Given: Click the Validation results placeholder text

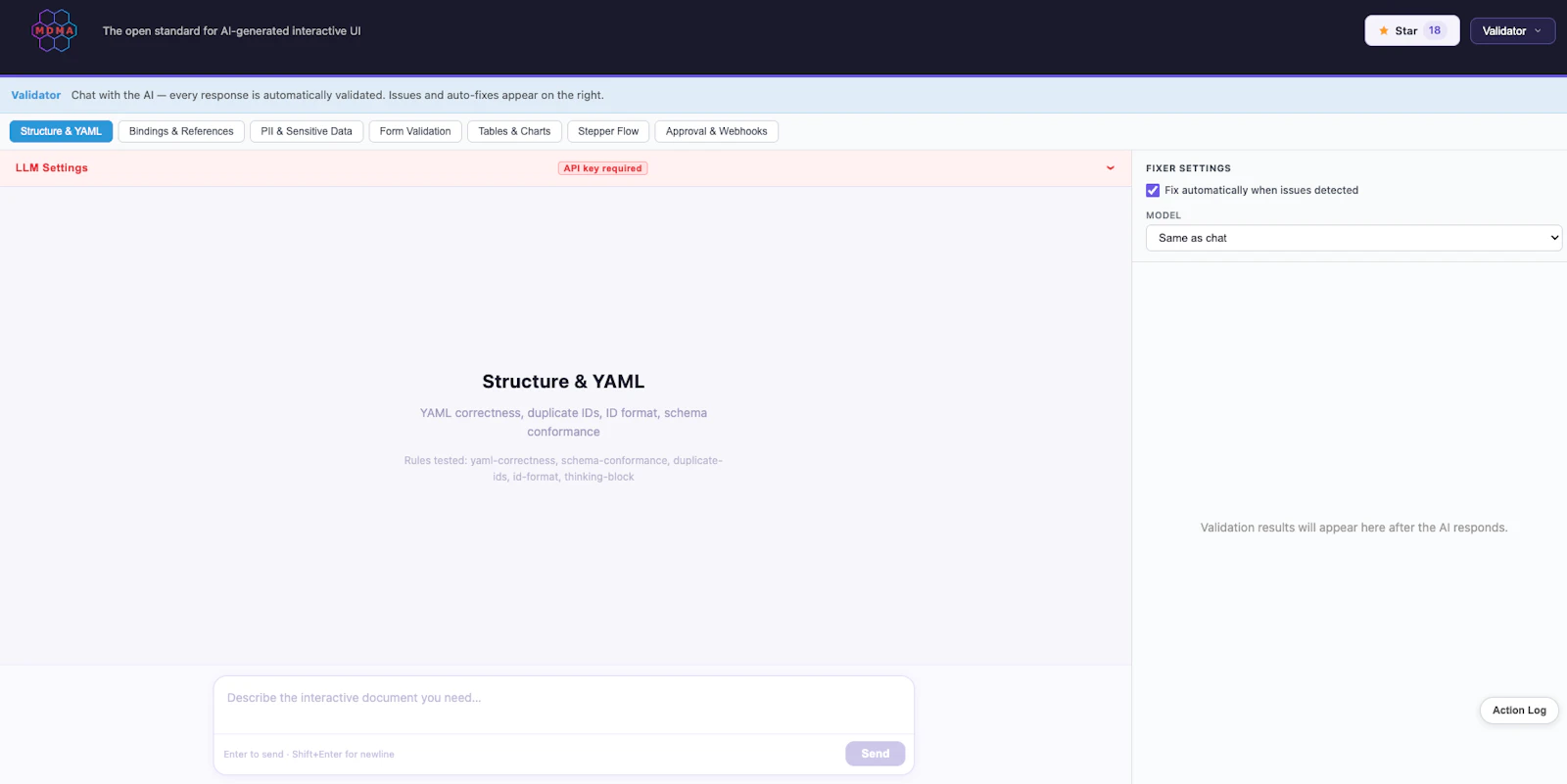Looking at the screenshot, I should tap(1353, 528).
